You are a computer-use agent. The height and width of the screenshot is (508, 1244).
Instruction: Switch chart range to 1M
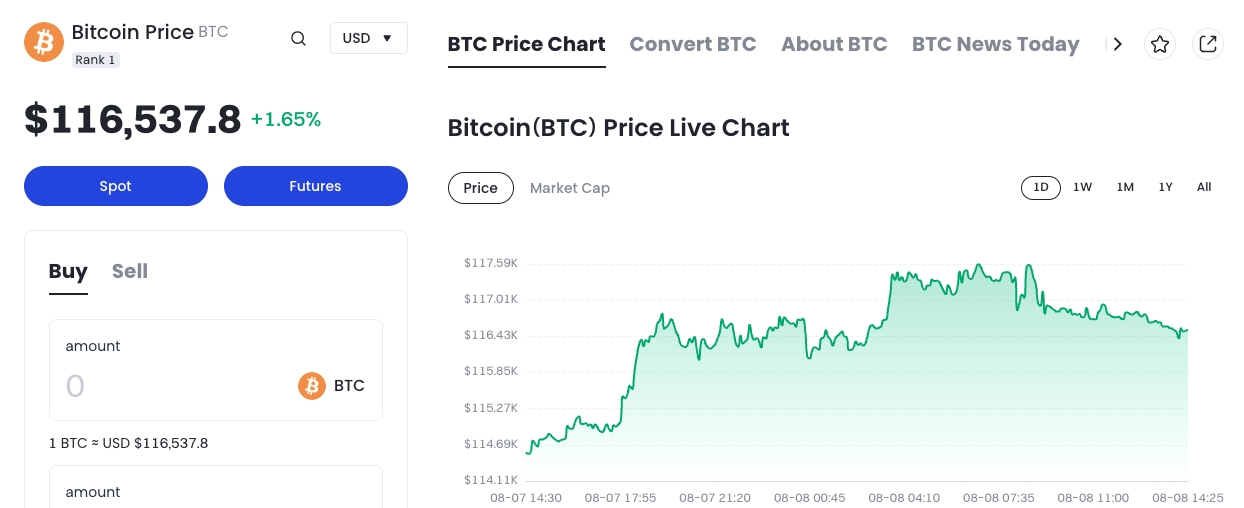[x=1125, y=187]
